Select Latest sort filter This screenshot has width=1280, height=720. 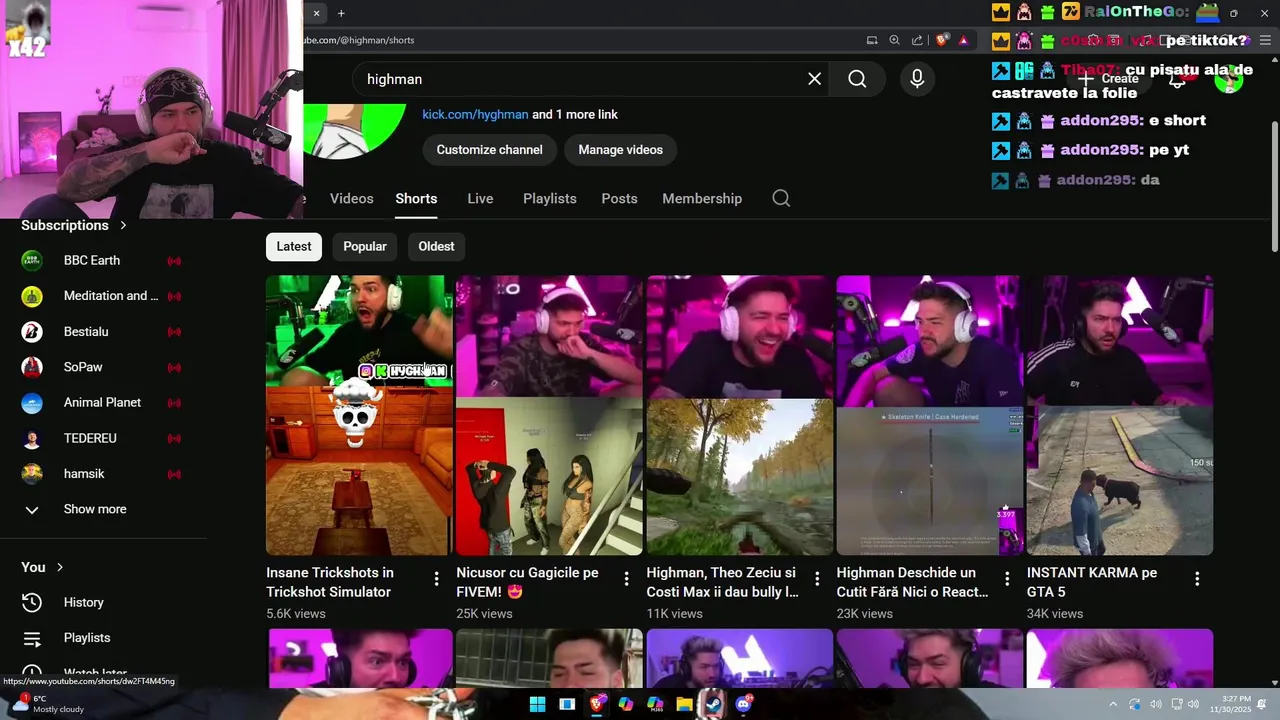click(294, 246)
